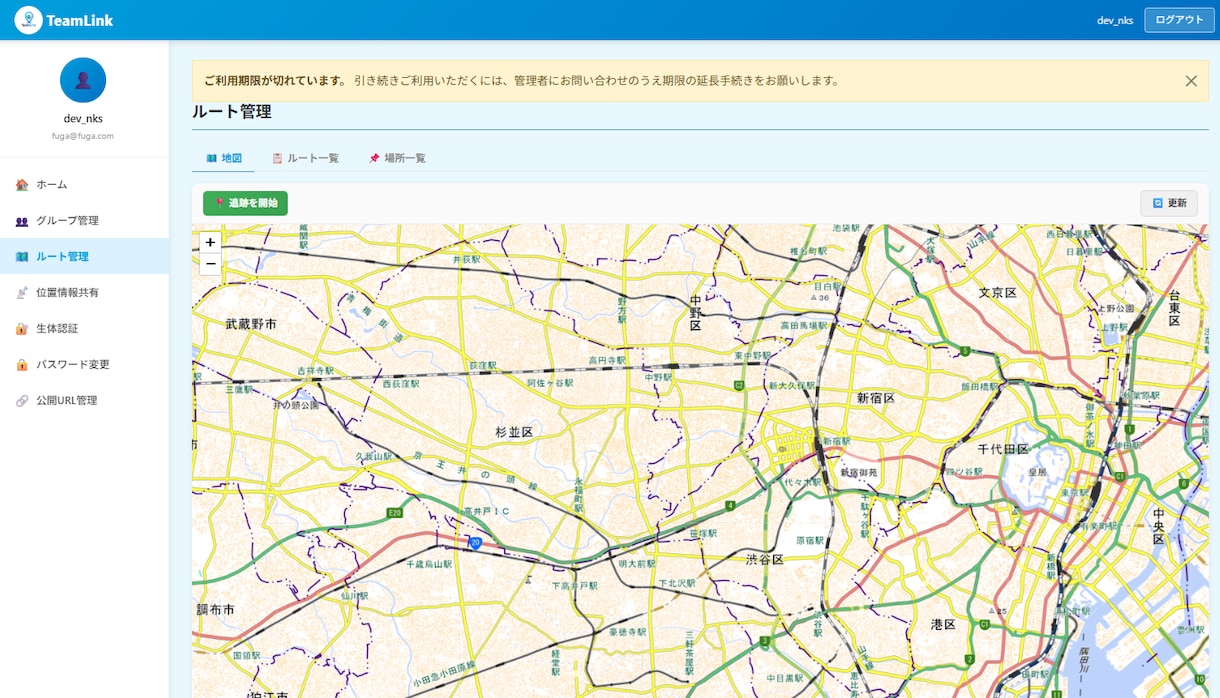Click the 原宿駅 station label on map
Screen dimensions: 1220x698
[810, 540]
